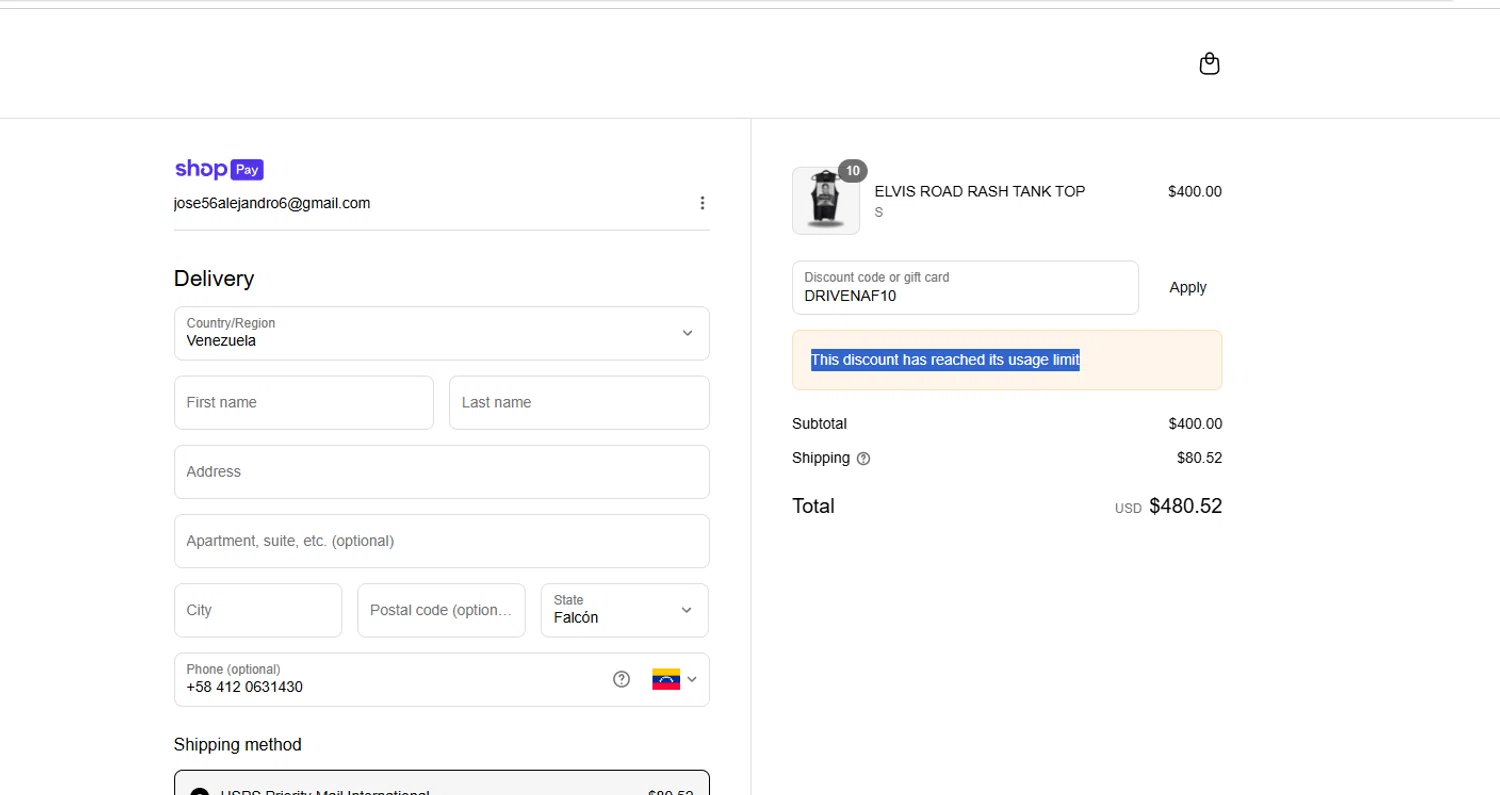This screenshot has height=795, width=1500.
Task: Click the Subtotal value $400.00
Action: [1195, 424]
